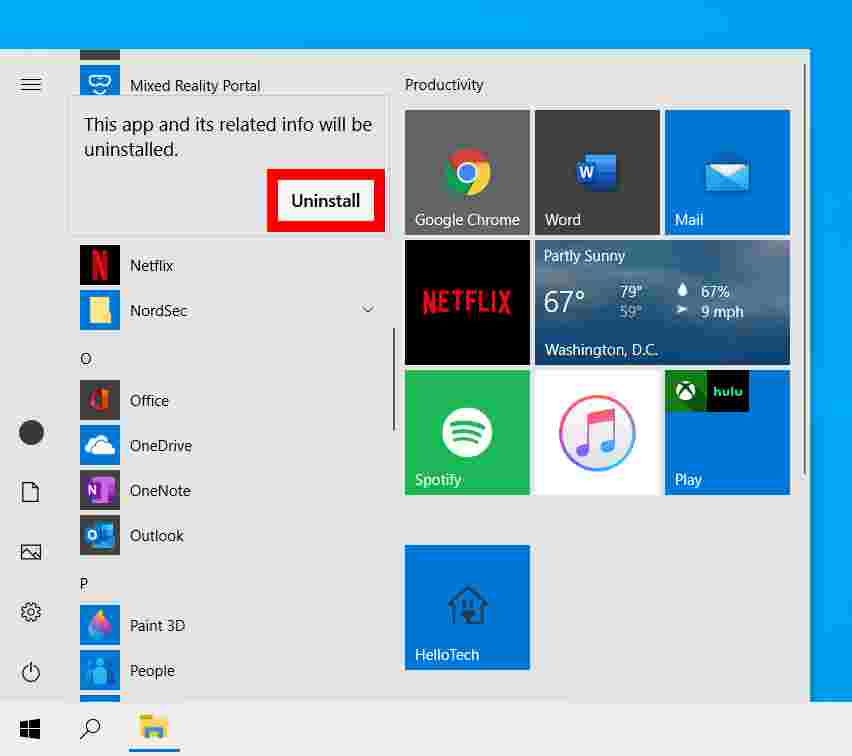
Task: Open the Outlook app icon
Action: (100, 535)
